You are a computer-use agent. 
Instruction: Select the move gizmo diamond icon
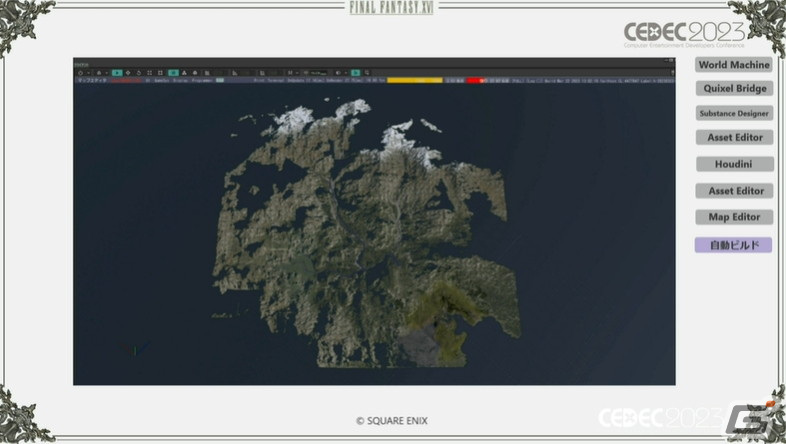[128, 73]
